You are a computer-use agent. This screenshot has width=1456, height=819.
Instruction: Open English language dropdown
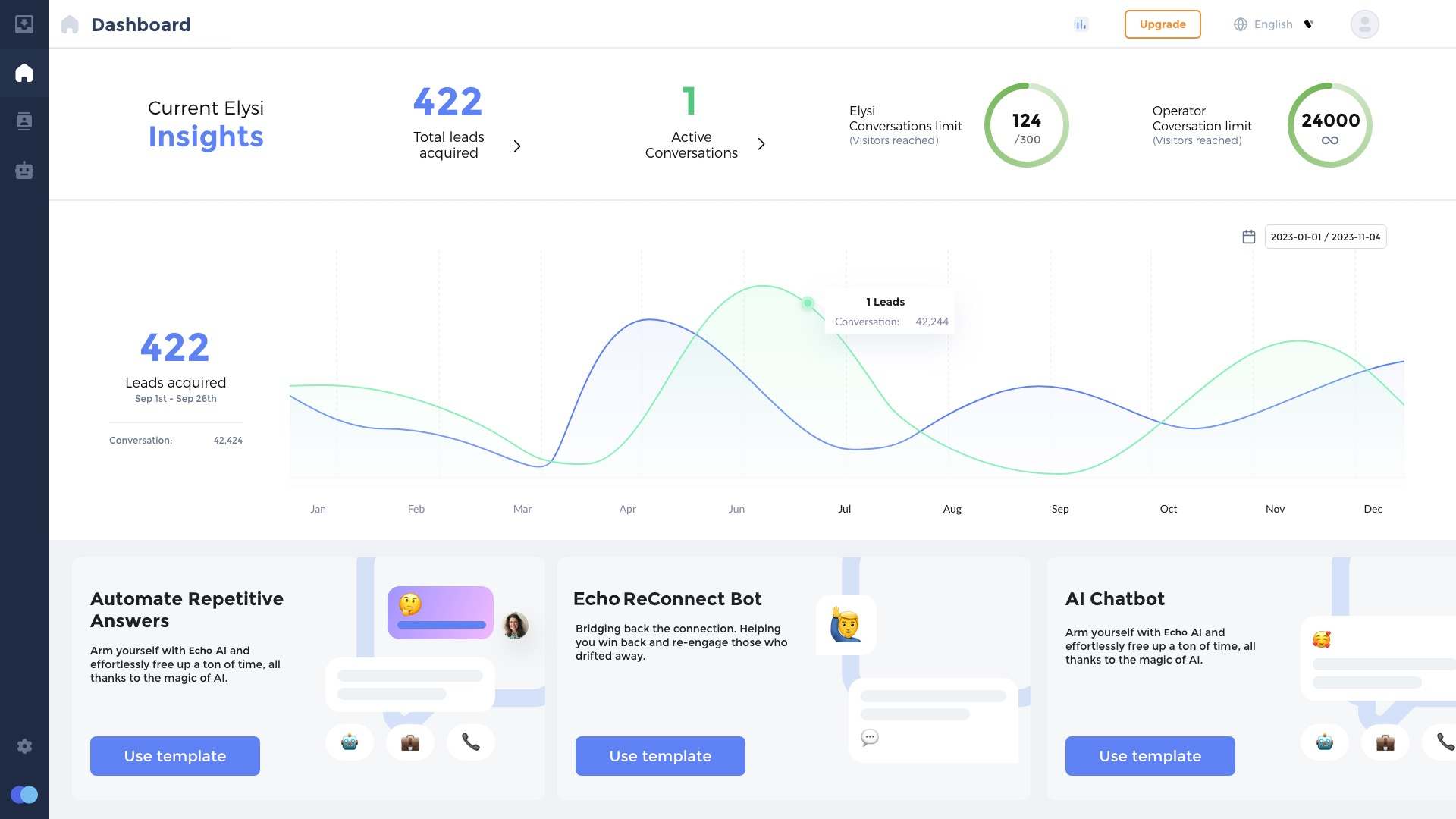[1274, 24]
